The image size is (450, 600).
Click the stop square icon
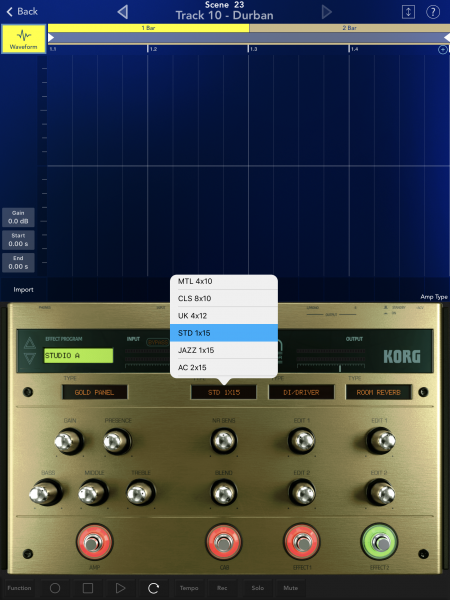[x=88, y=588]
